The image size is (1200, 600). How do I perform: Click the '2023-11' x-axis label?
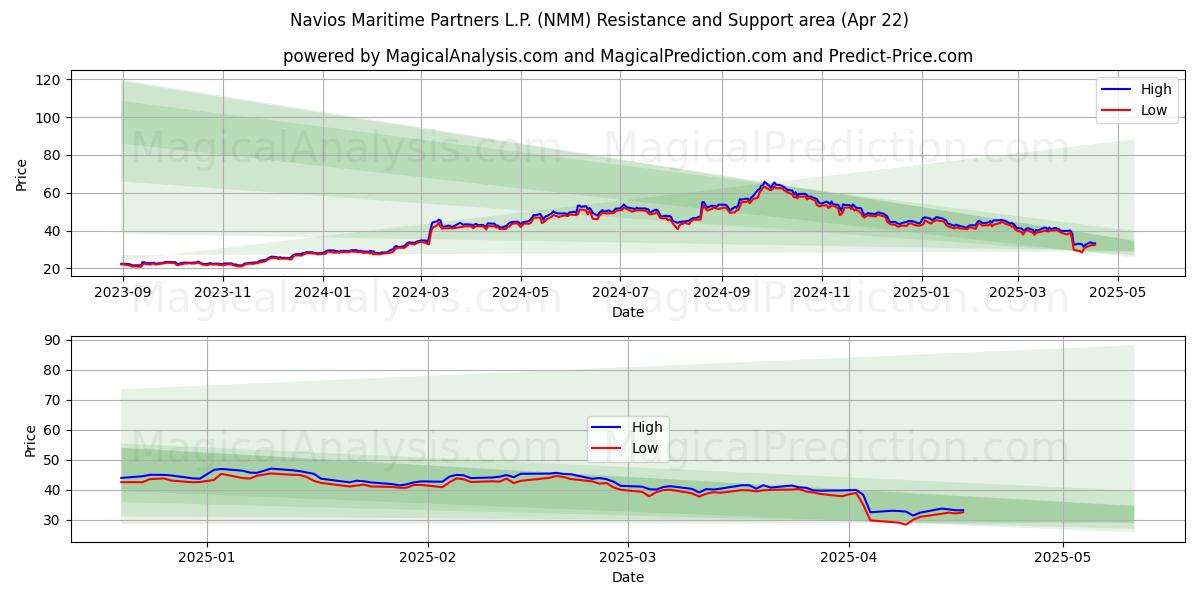coord(223,292)
